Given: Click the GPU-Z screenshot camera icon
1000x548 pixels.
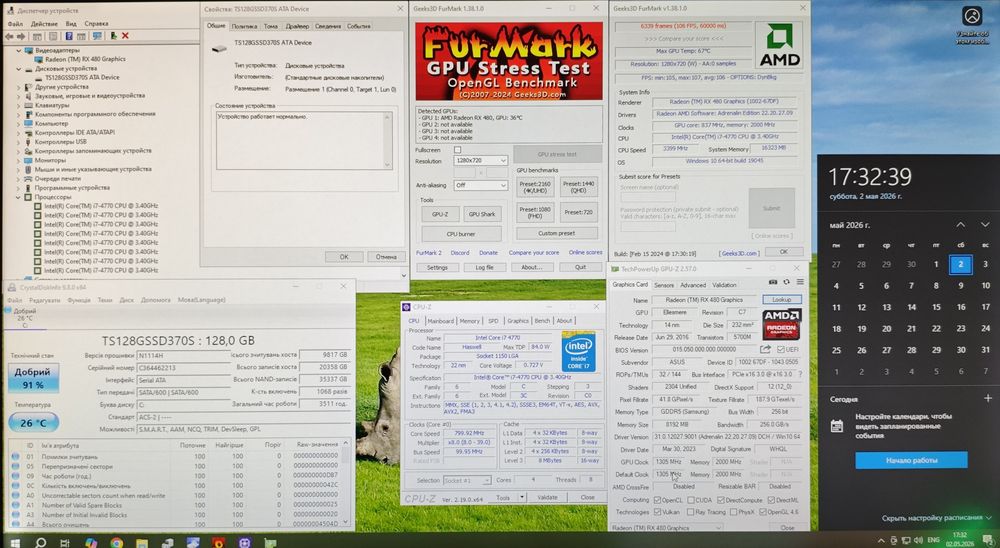Looking at the screenshot, I should 773,282.
